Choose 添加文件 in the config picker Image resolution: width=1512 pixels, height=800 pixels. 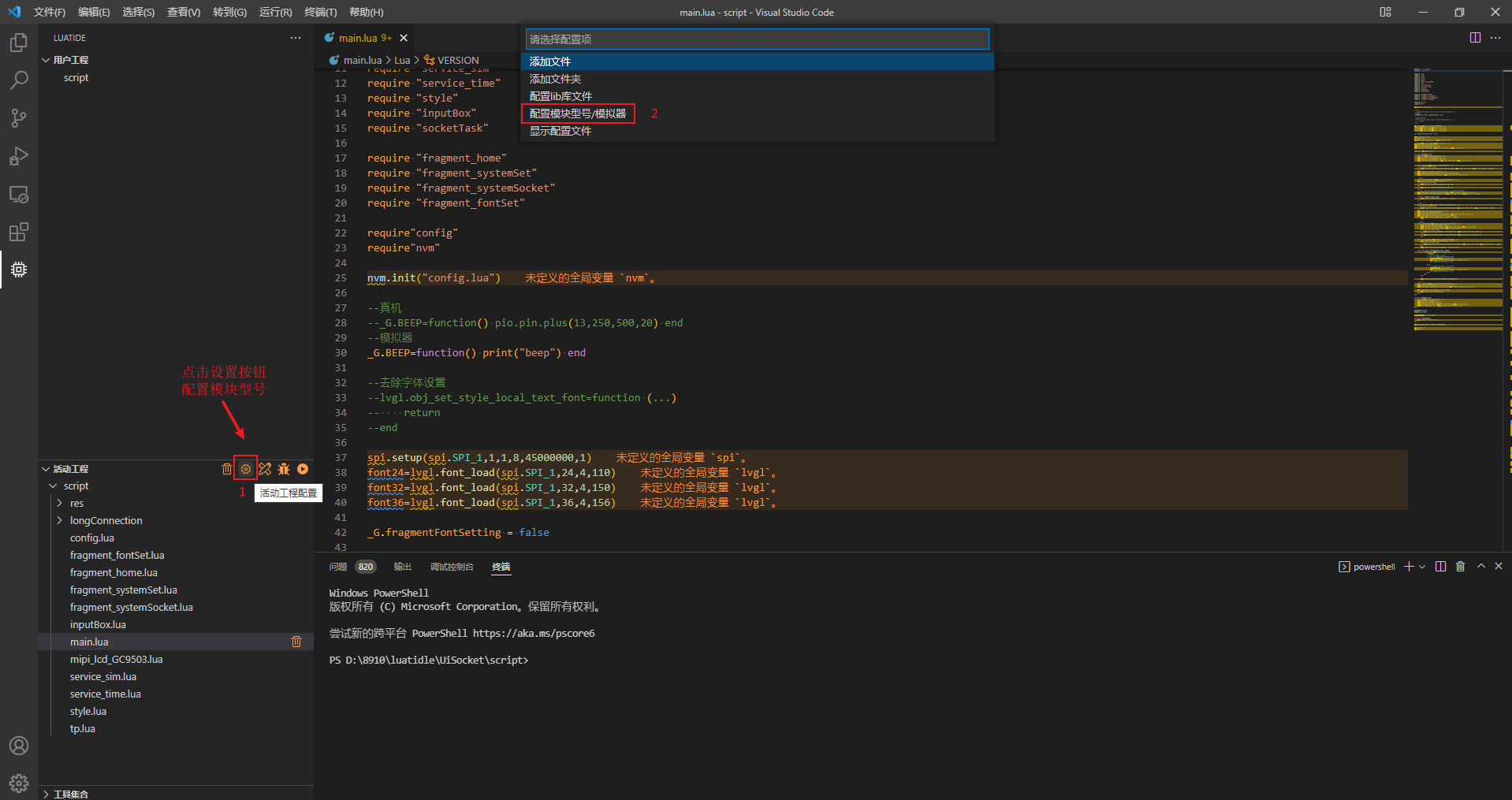pyautogui.click(x=757, y=61)
